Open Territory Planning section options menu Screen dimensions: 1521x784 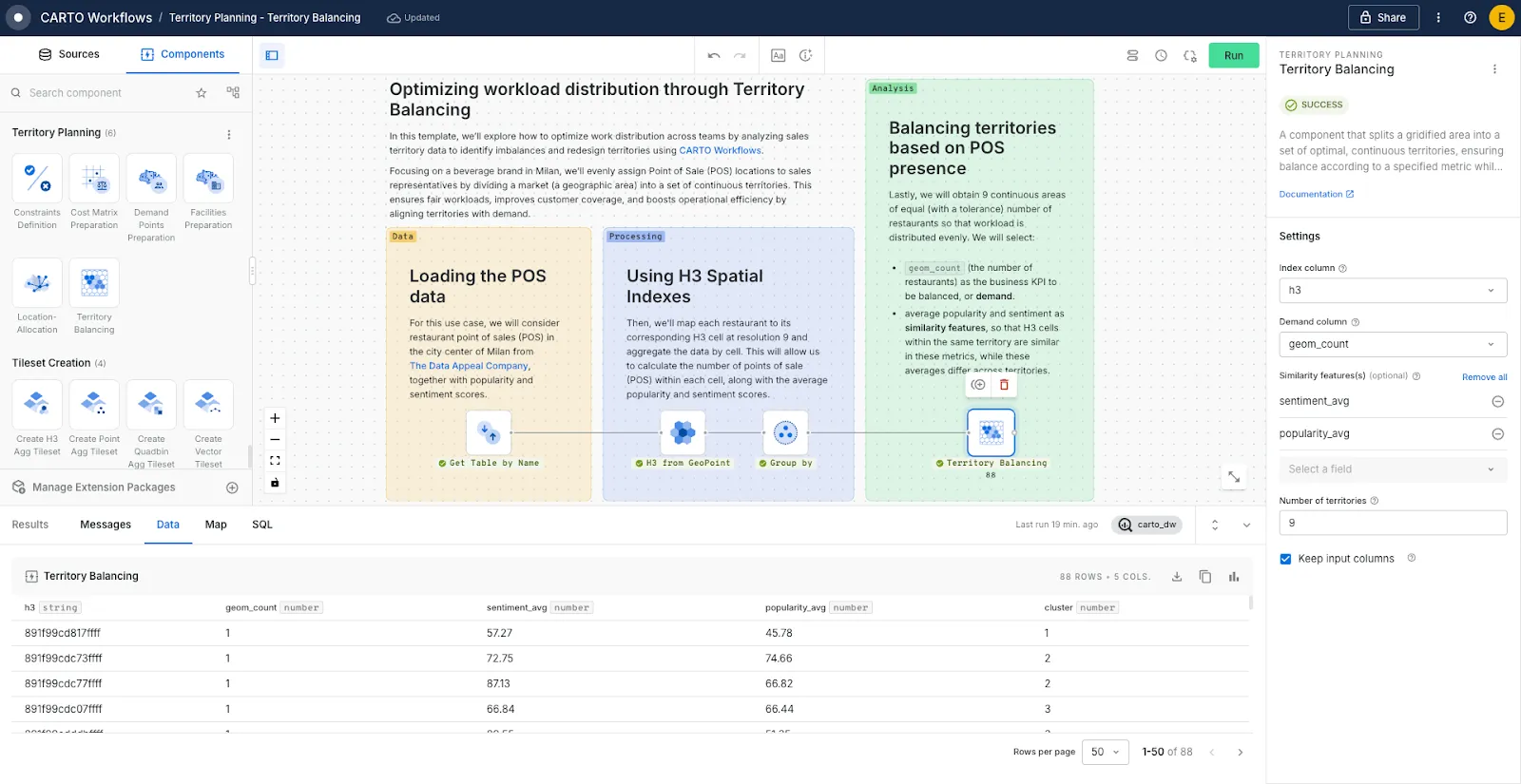(x=228, y=134)
